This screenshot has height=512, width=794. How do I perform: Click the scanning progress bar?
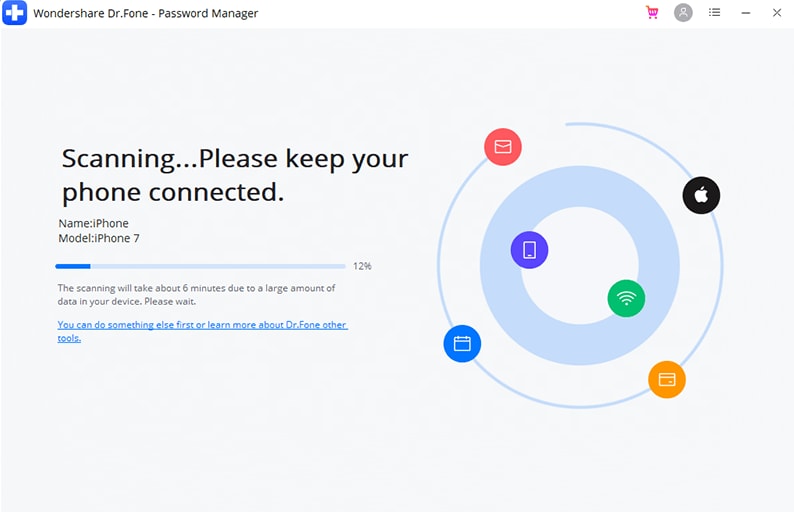201,266
